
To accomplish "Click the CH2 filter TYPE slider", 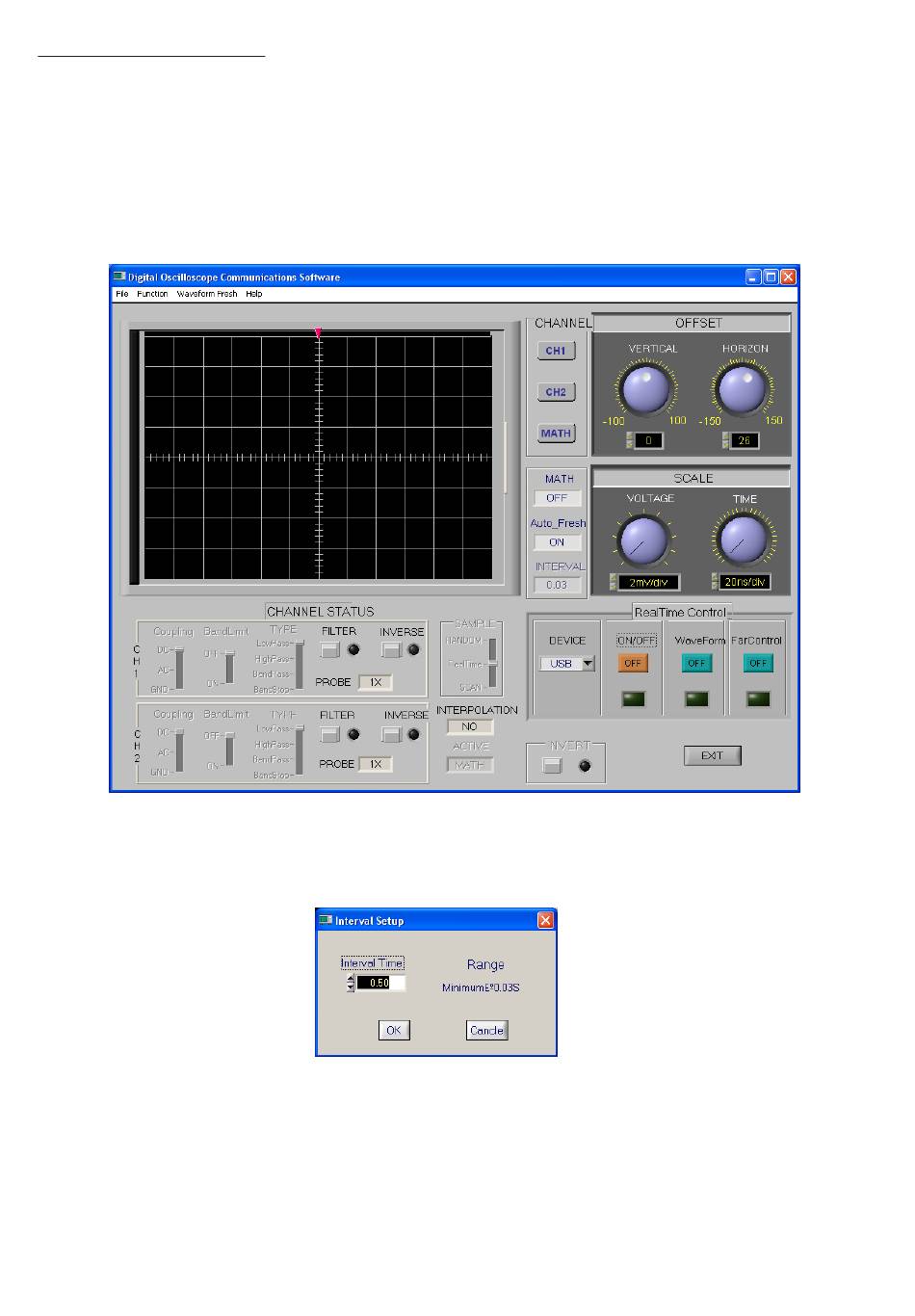I will click(x=300, y=749).
